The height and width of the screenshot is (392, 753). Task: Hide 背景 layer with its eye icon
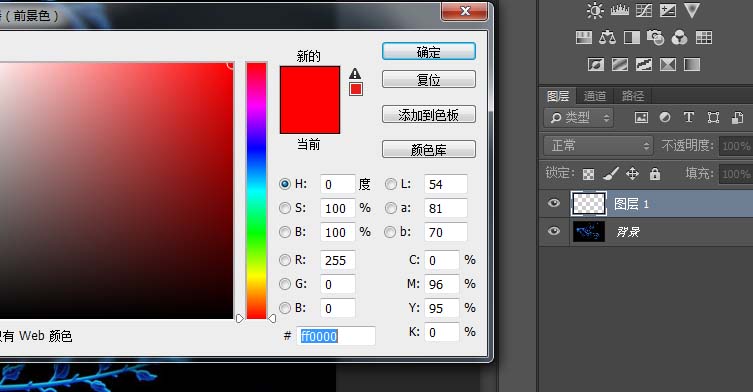pyautogui.click(x=554, y=231)
